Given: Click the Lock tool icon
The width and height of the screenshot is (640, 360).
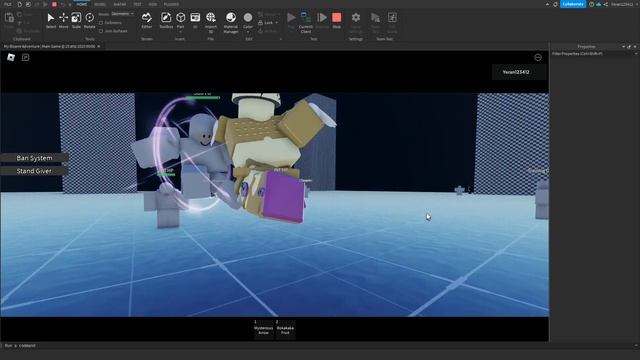Looking at the screenshot, I should pyautogui.click(x=260, y=23).
